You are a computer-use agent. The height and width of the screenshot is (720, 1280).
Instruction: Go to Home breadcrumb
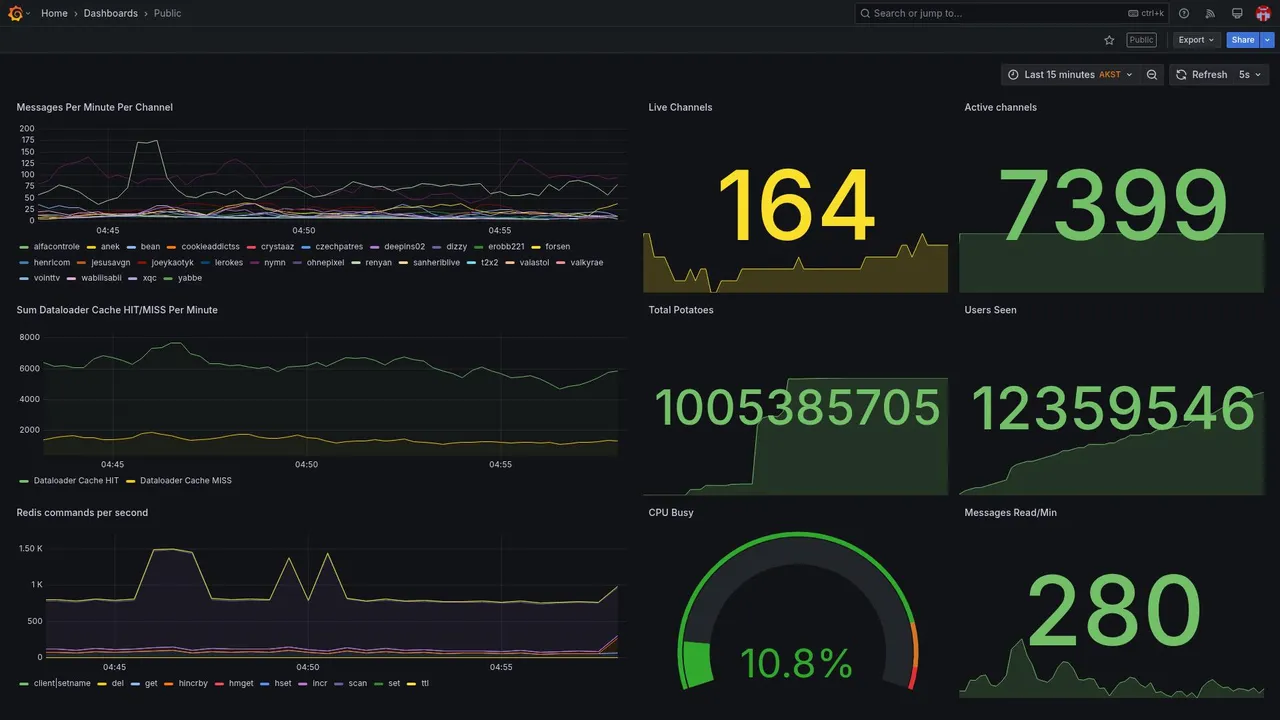coord(54,13)
